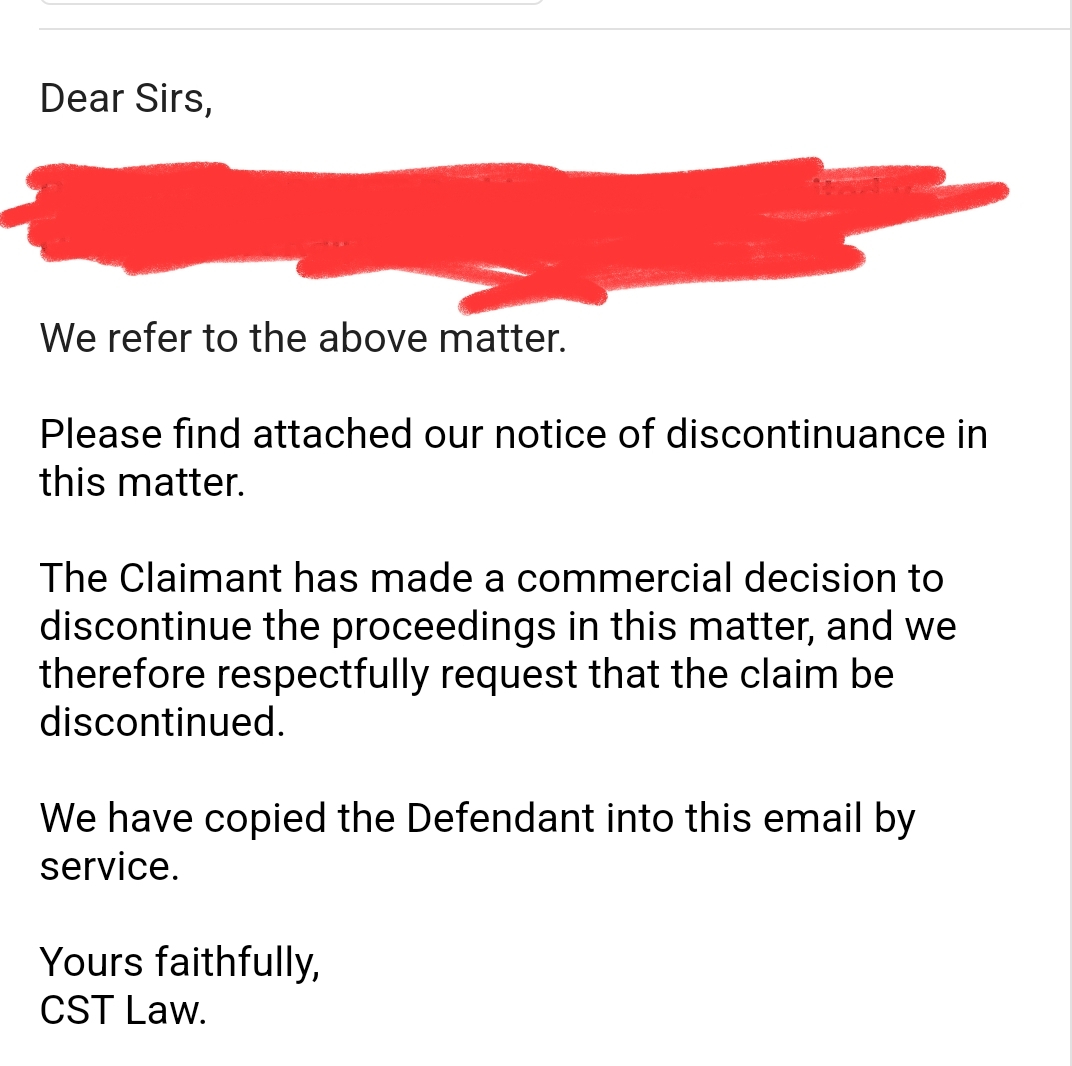Click the word "service." at paragraph end
The image size is (1072, 1066).
[x=109, y=866]
